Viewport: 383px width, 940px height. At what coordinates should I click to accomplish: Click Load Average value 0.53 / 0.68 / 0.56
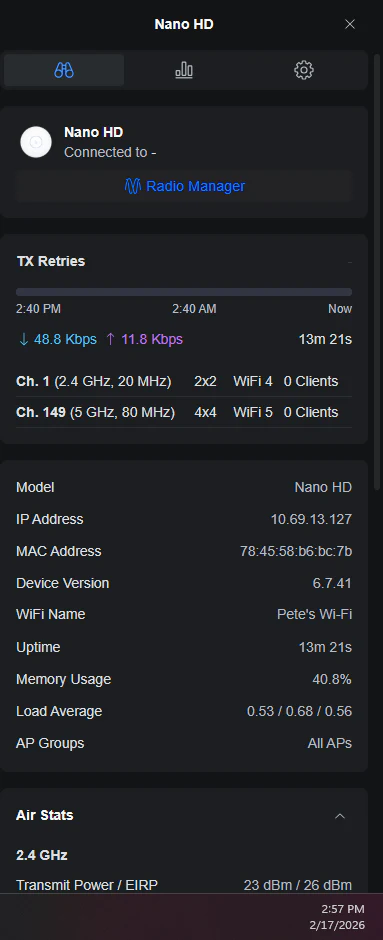tap(299, 711)
